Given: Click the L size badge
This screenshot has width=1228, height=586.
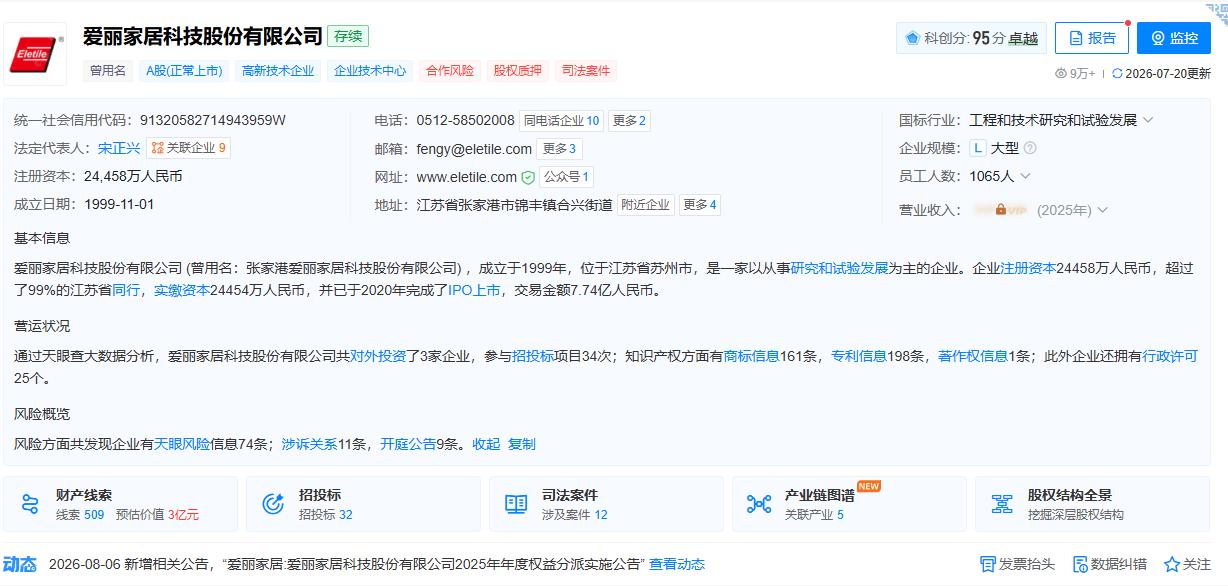Looking at the screenshot, I should click(978, 148).
